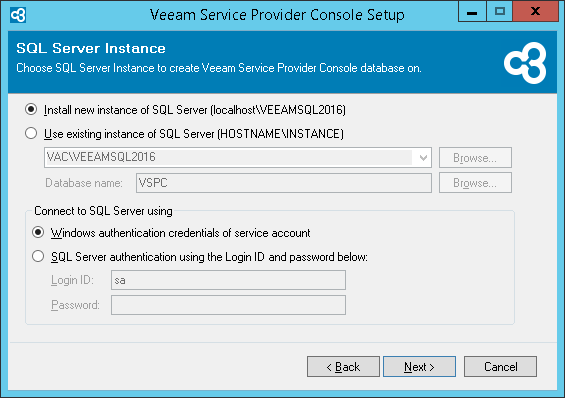Click the Veeam Service Provider Console Setup title
This screenshot has width=565, height=398.
tap(277, 15)
